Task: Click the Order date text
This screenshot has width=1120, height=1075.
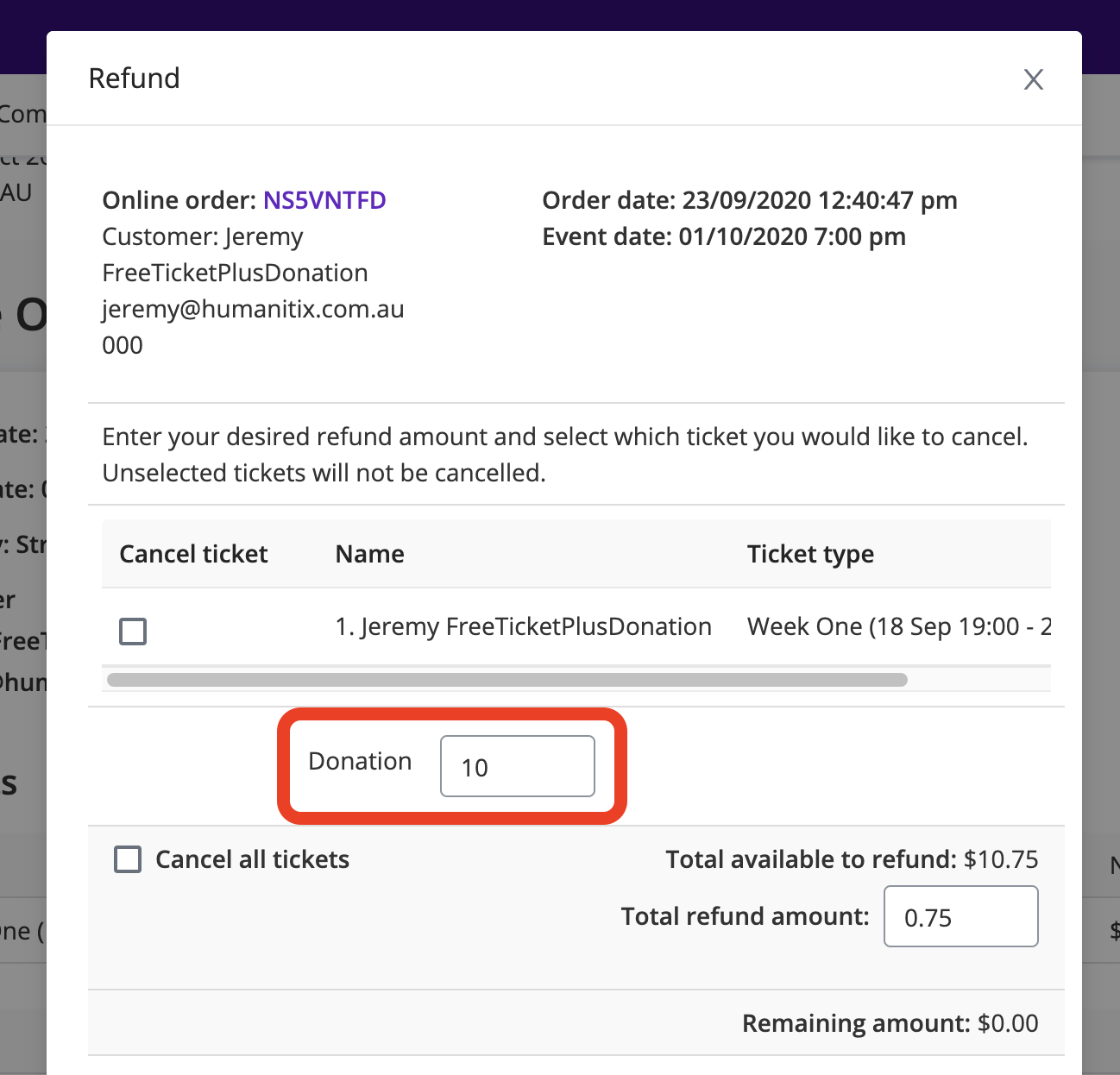Action: point(750,200)
